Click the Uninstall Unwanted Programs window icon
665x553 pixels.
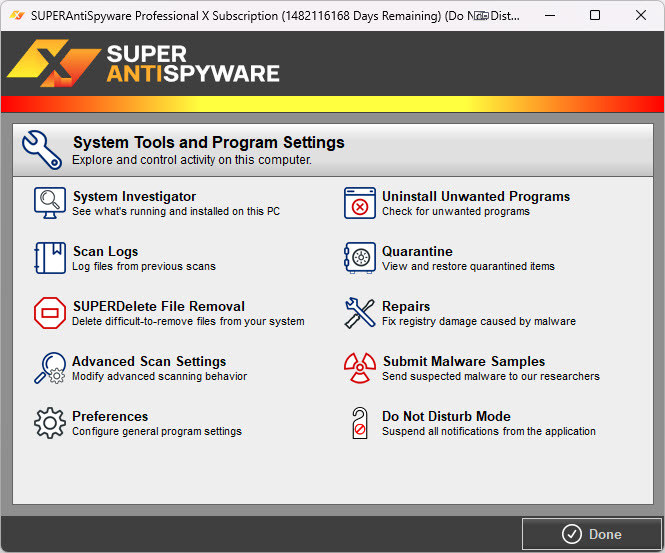(359, 203)
